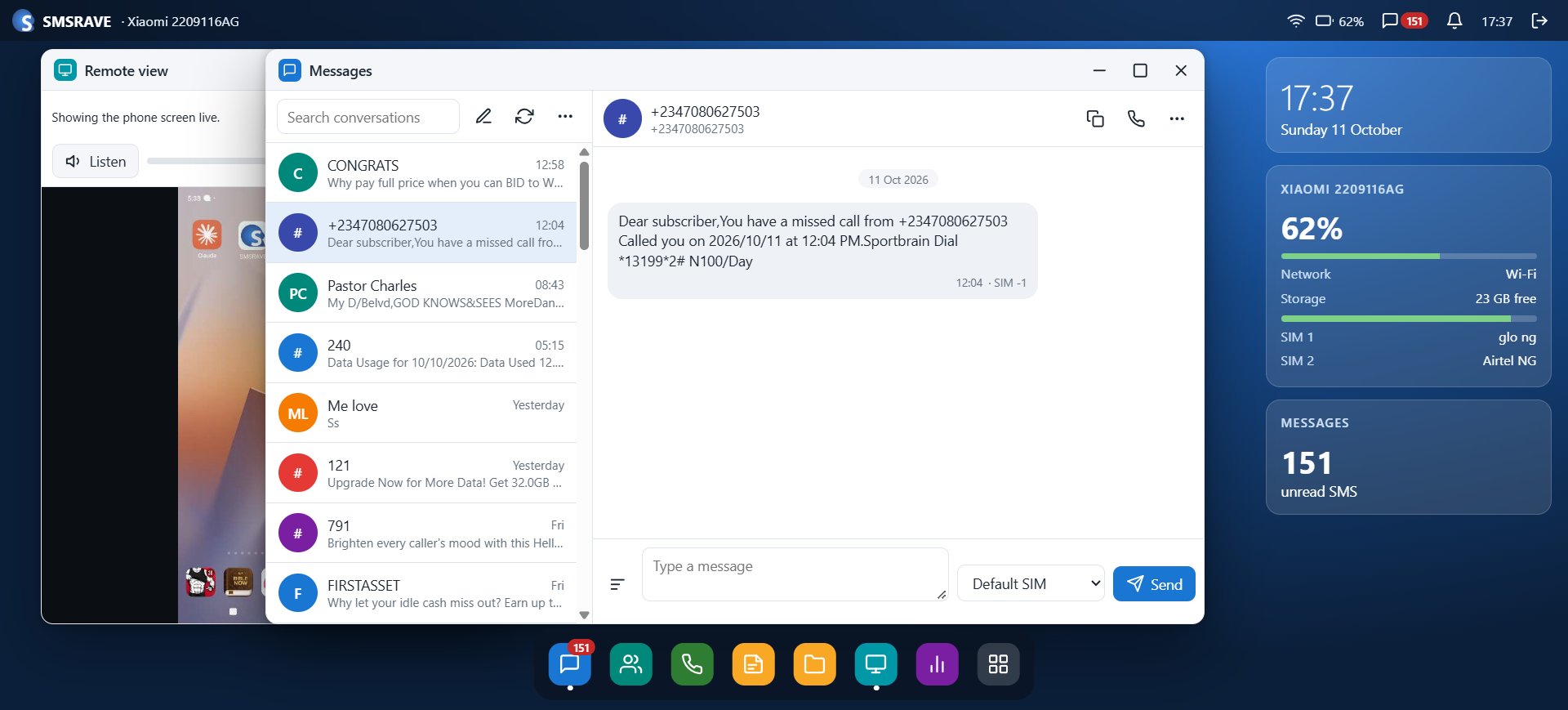Image resolution: width=1568 pixels, height=710 pixels.
Task: Click the log out icon in the top bar
Action: click(1539, 21)
